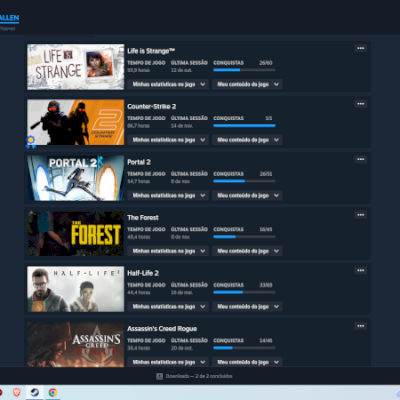Open the three-dot menu for Portal 2

pos(360,159)
